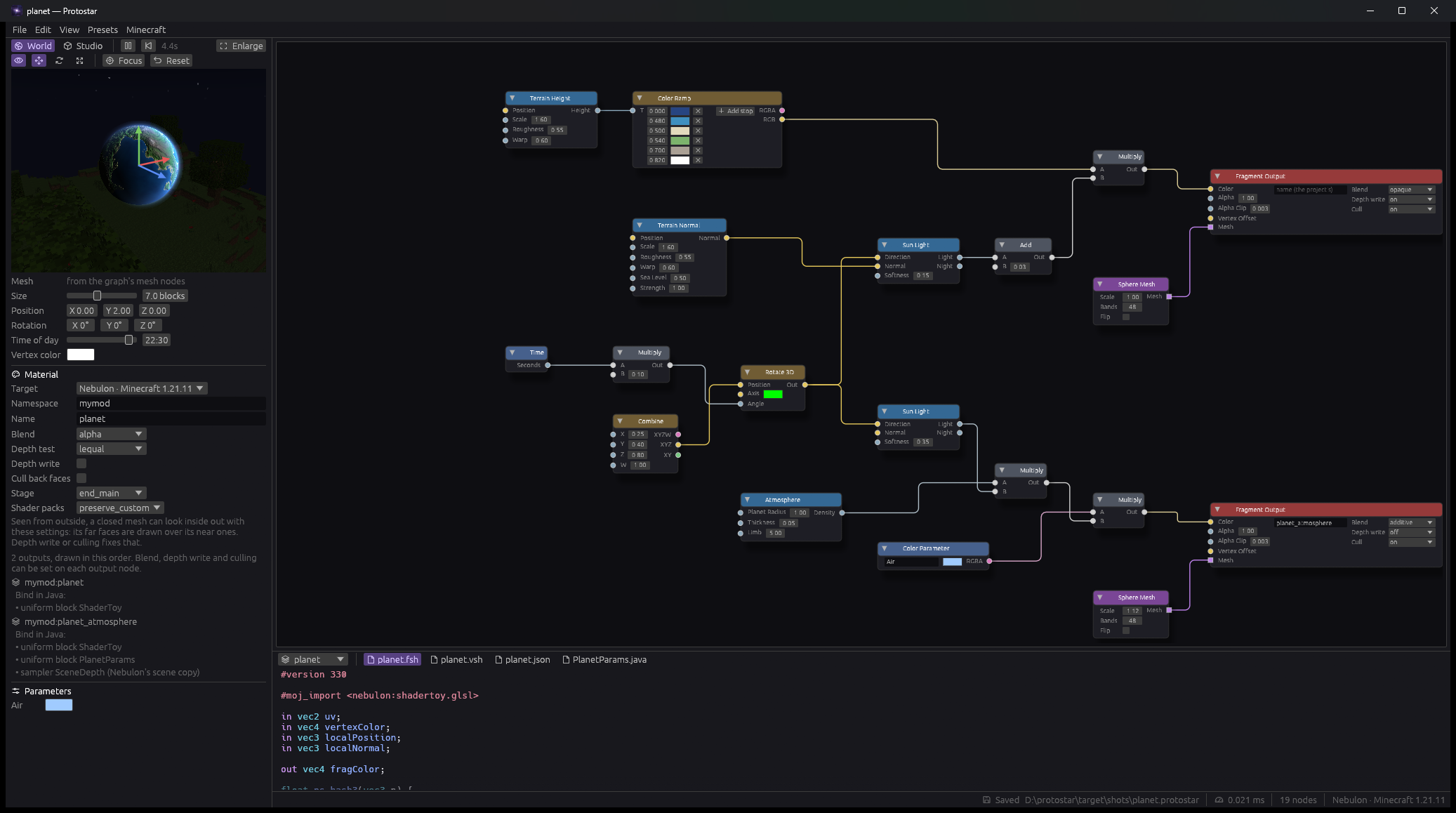Switch preview to Studio mode
The width and height of the screenshot is (1456, 813).
coord(83,46)
